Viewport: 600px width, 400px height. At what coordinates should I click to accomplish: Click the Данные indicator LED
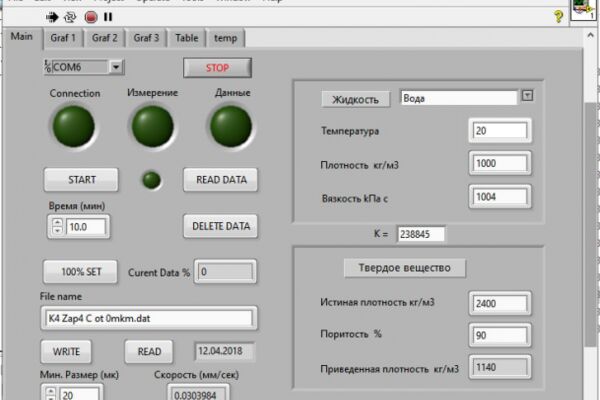click(231, 126)
